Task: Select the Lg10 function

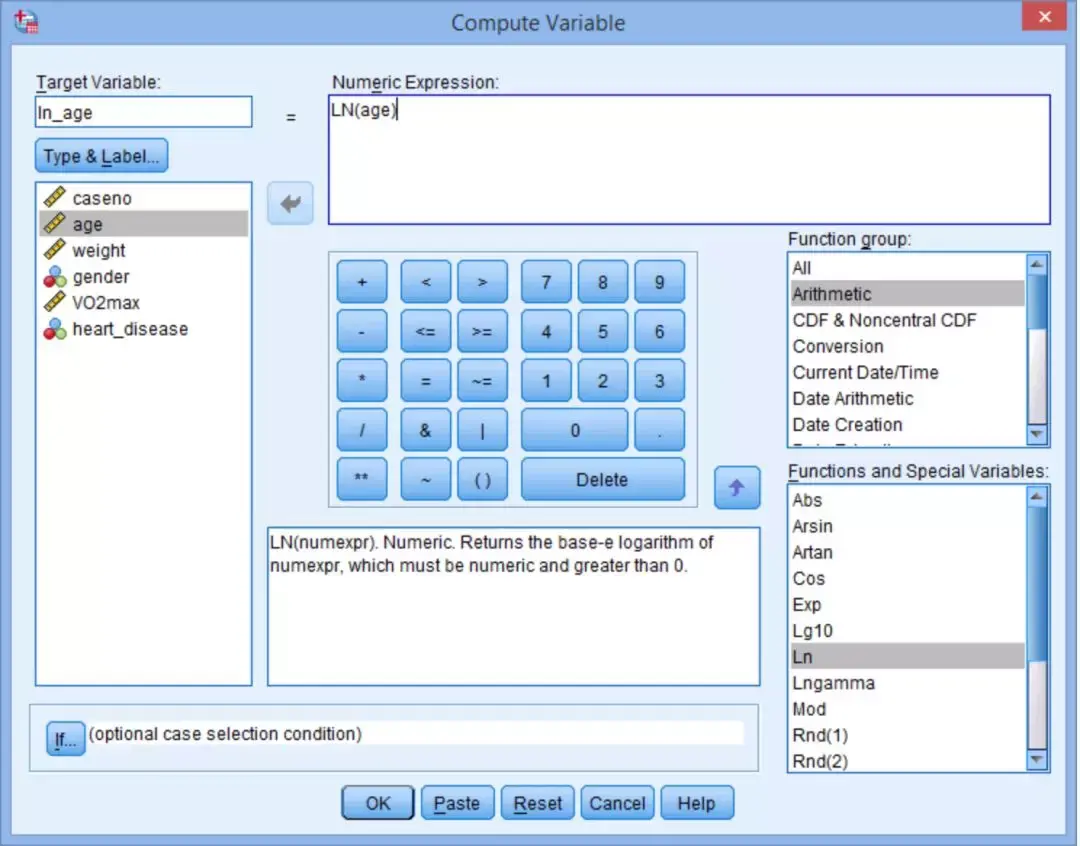Action: pos(907,631)
